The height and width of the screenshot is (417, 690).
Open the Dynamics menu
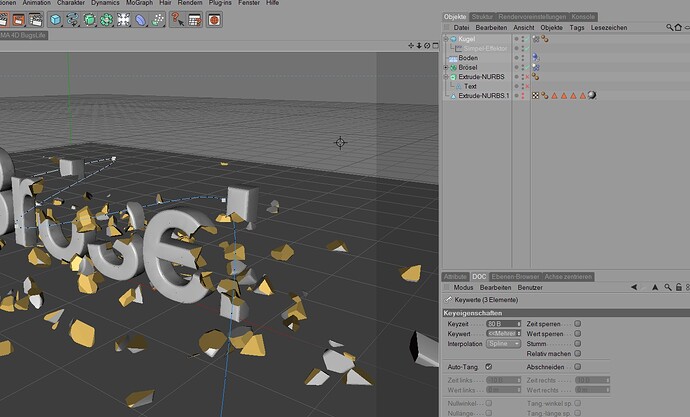pos(105,3)
